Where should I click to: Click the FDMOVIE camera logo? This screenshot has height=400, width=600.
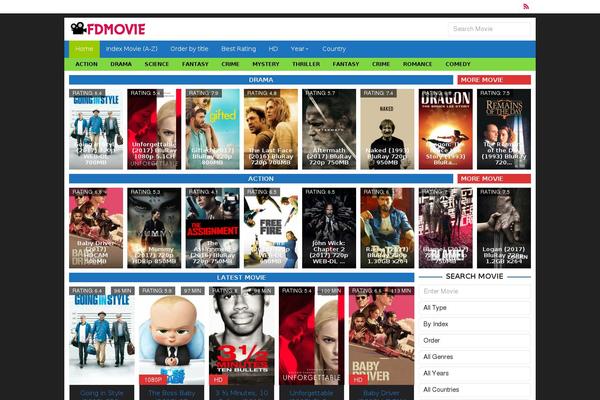pos(108,29)
